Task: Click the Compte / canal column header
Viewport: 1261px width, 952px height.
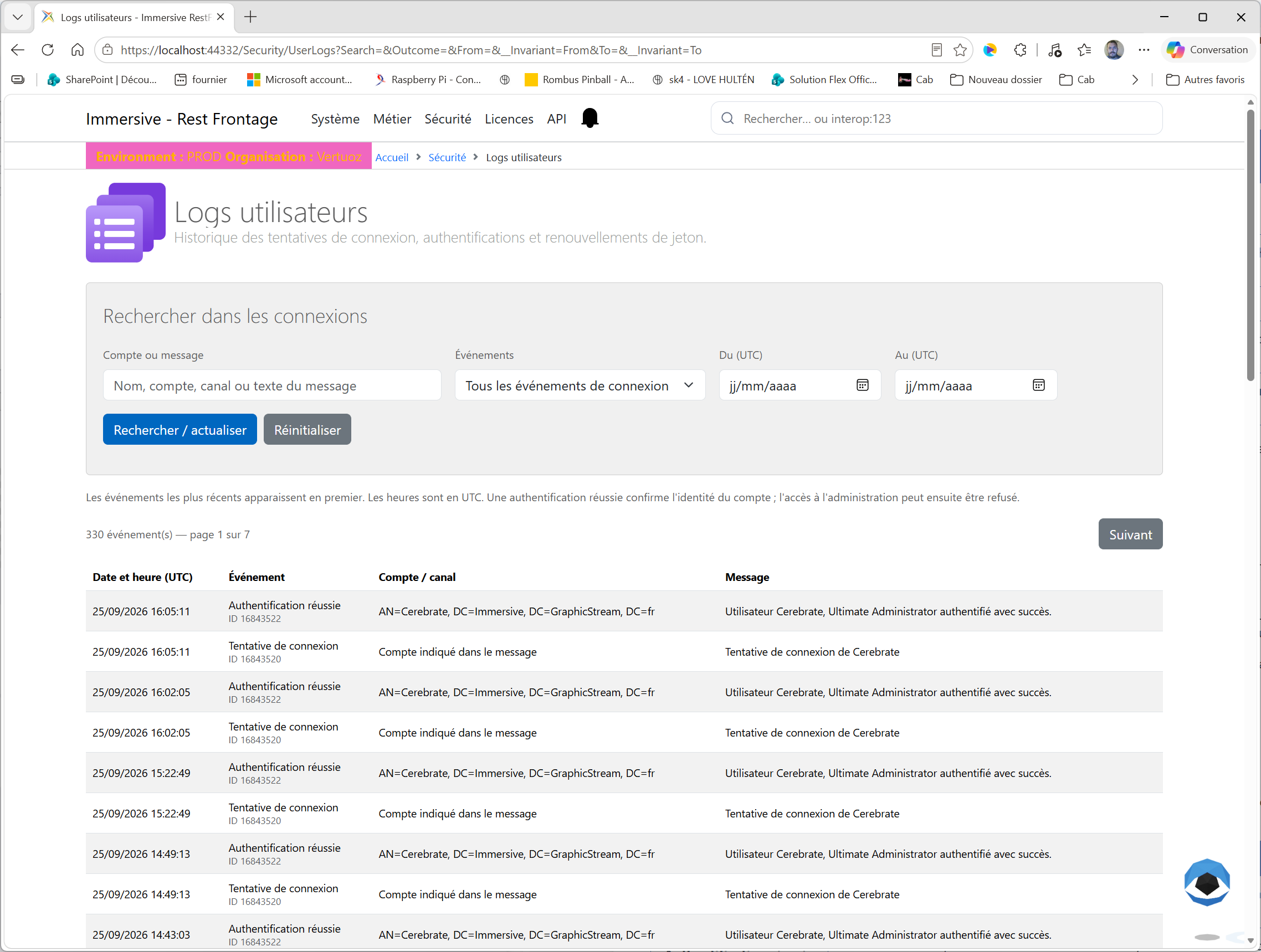Action: pyautogui.click(x=417, y=577)
